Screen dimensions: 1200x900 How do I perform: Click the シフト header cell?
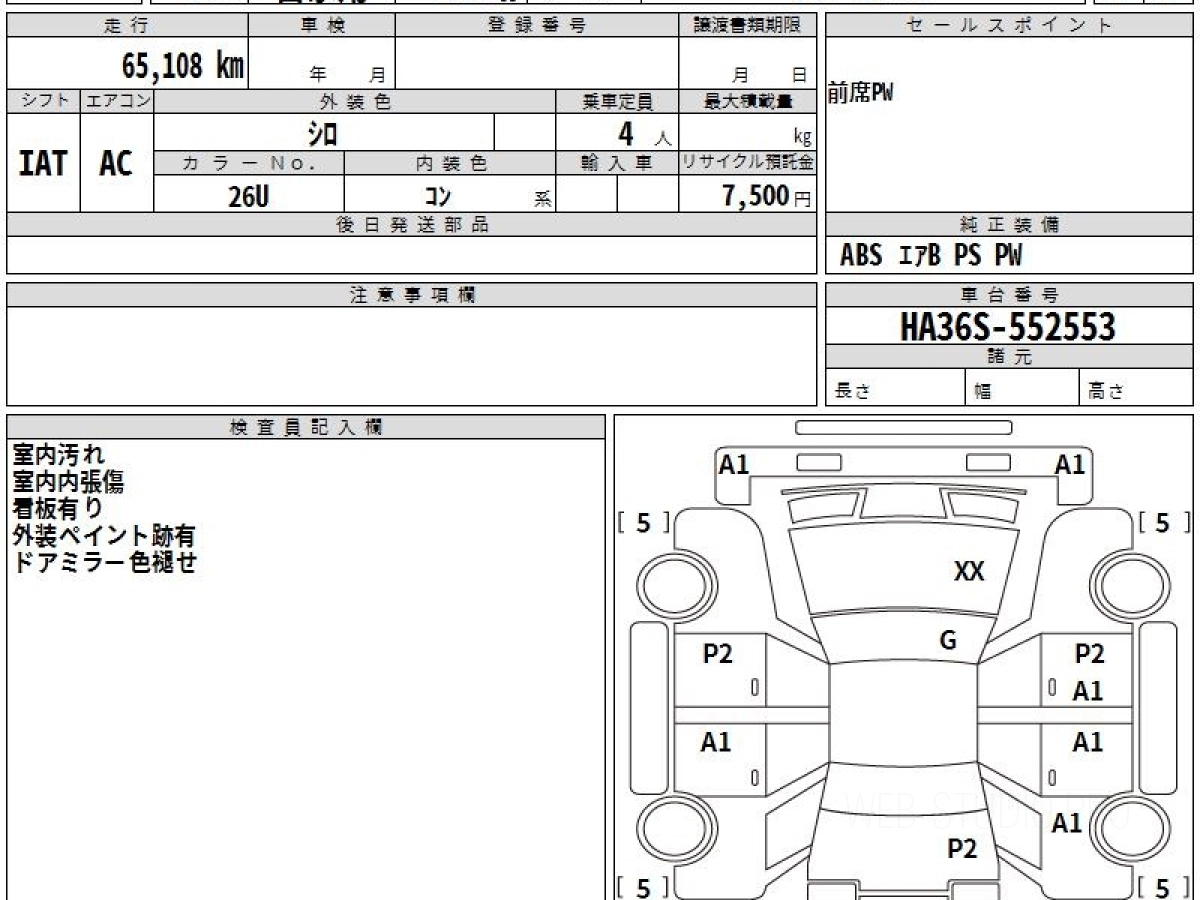pos(43,102)
